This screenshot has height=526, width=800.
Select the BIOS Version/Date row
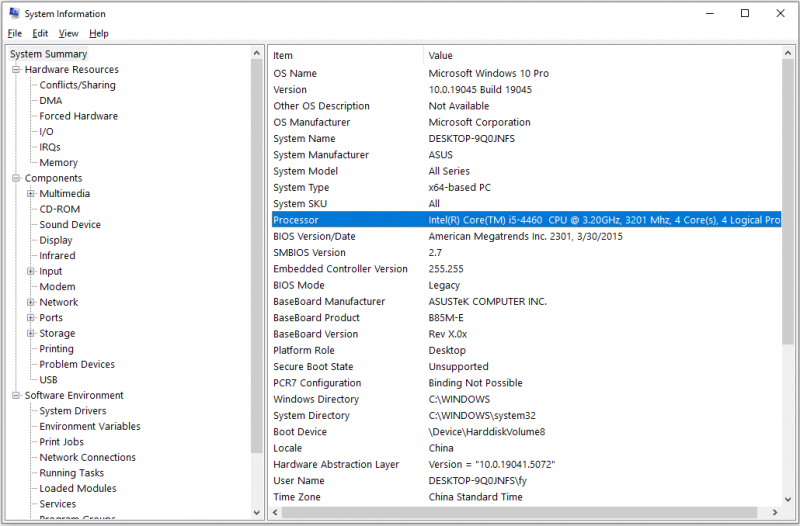tap(526, 236)
